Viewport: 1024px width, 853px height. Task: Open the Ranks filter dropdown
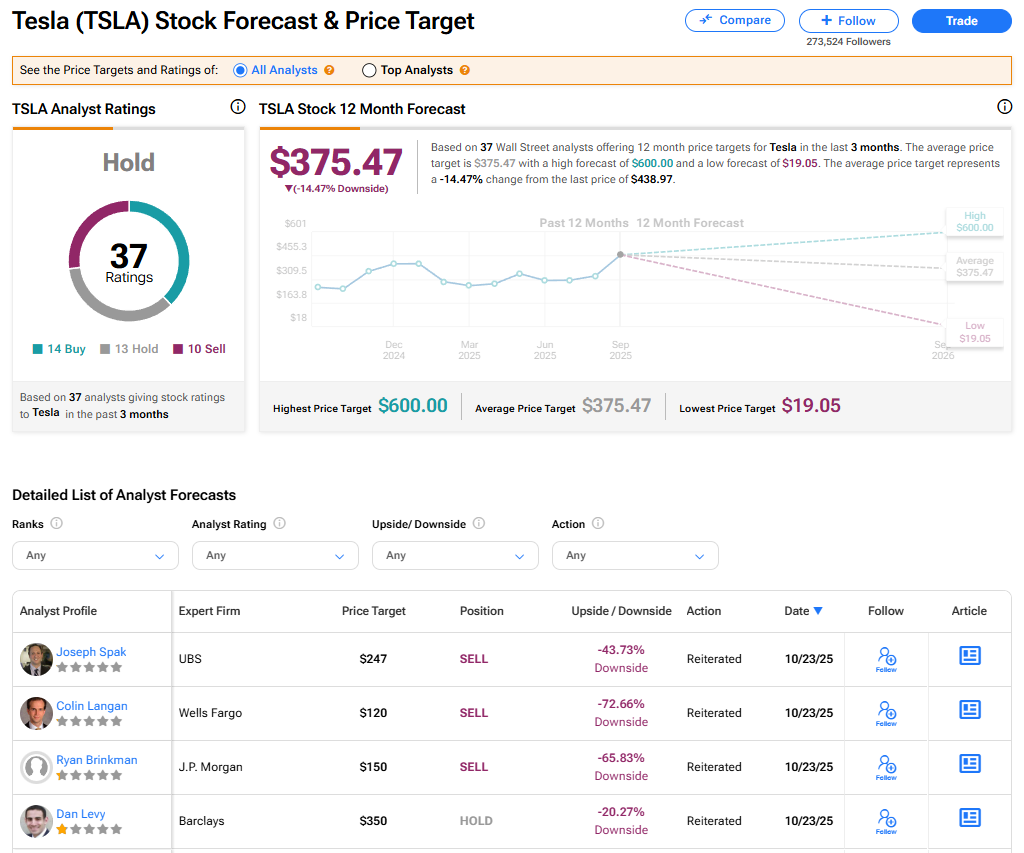pos(95,555)
